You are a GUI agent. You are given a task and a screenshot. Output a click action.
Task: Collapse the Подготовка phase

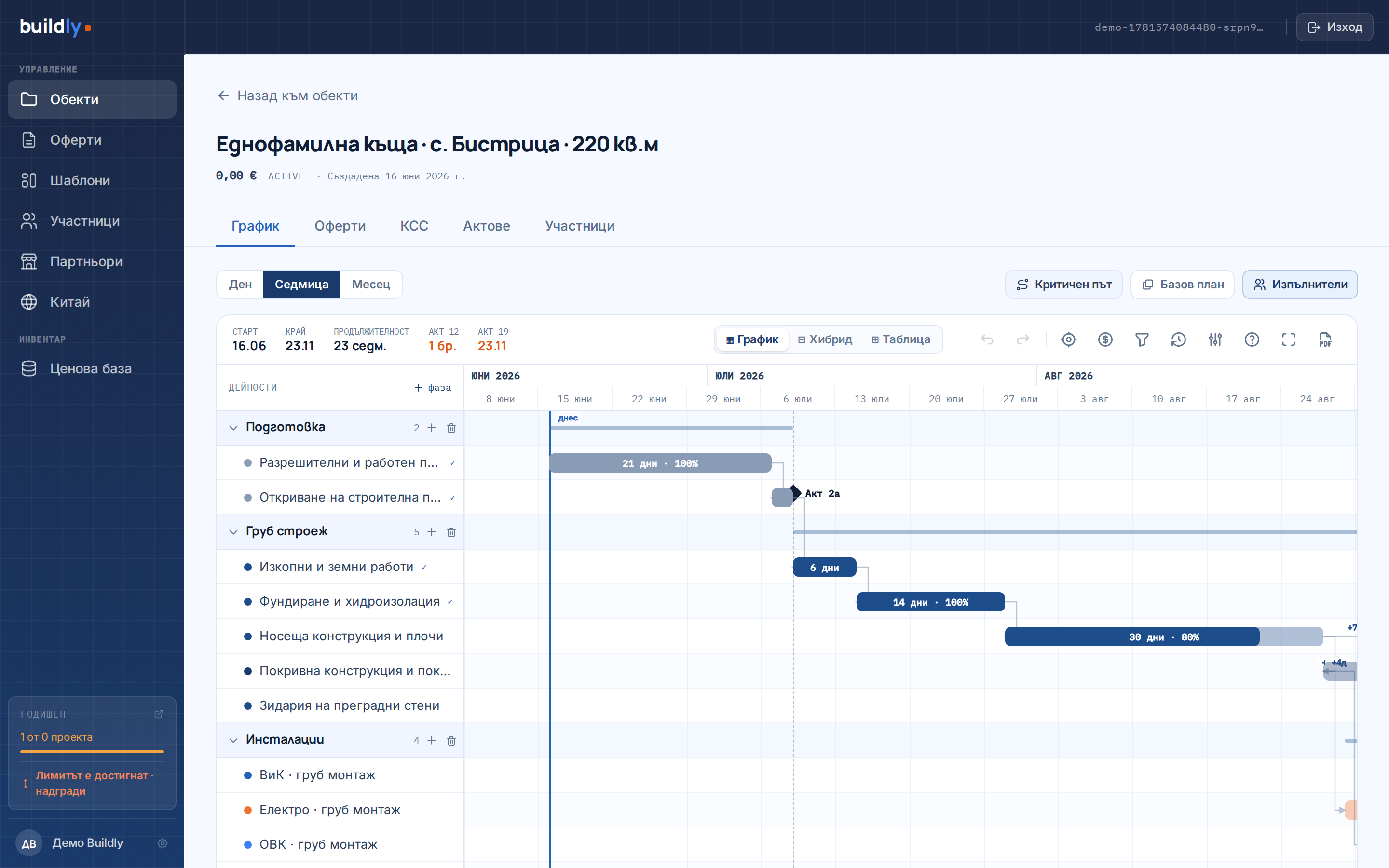(x=233, y=428)
